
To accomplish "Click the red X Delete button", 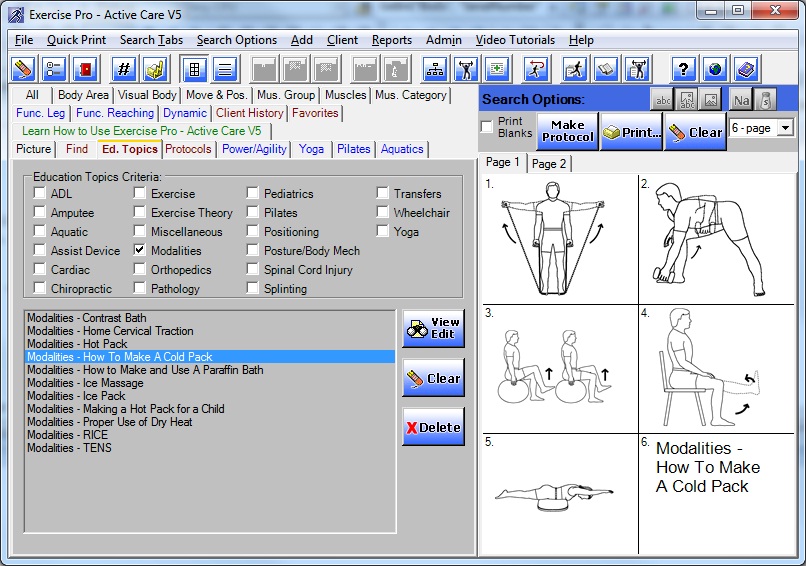I will [x=433, y=427].
